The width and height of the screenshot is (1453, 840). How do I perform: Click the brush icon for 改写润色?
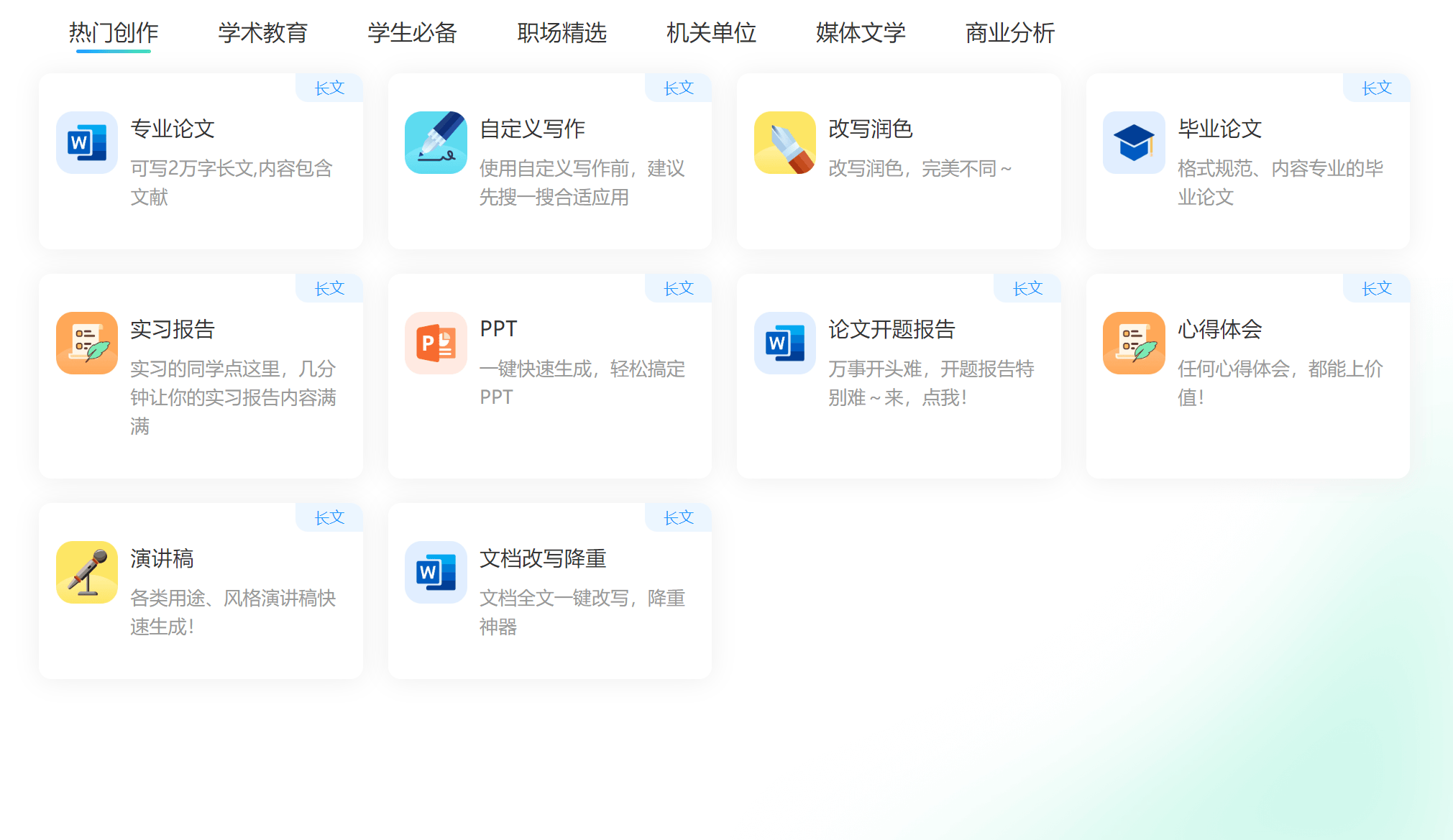(x=784, y=142)
